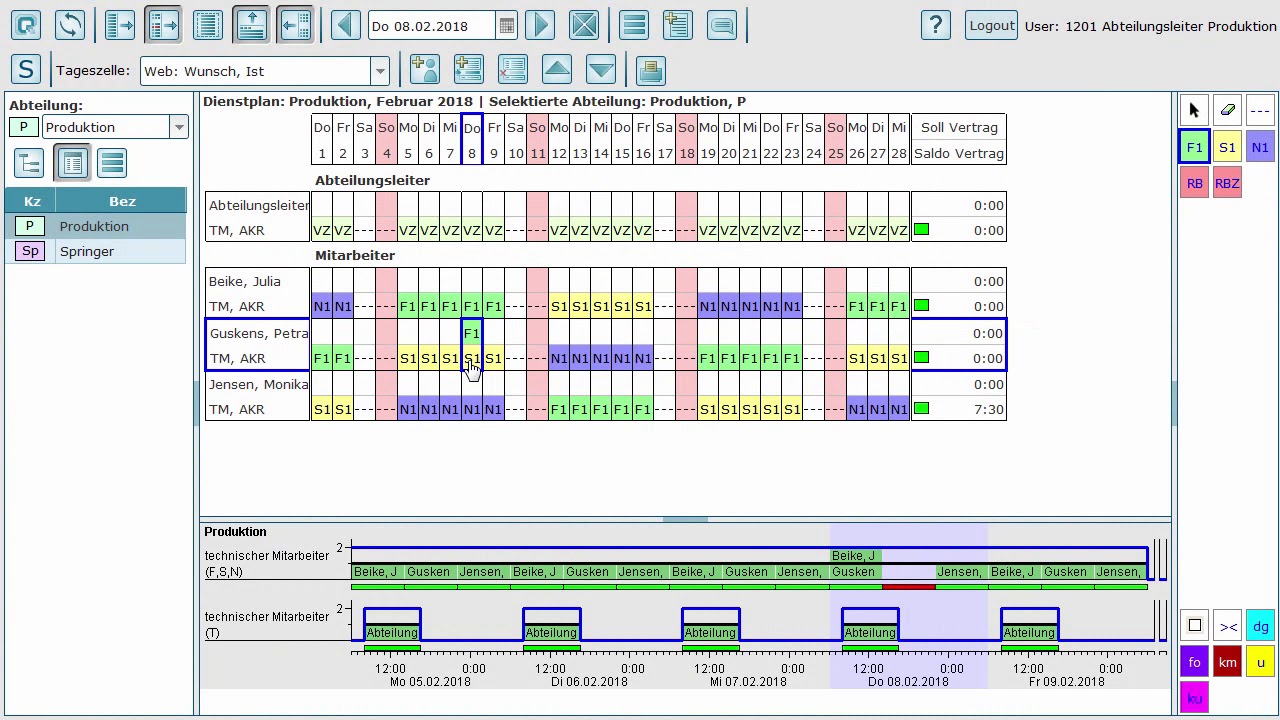Viewport: 1280px width, 720px height.
Task: Go to previous day with left arrow
Action: [346, 25]
